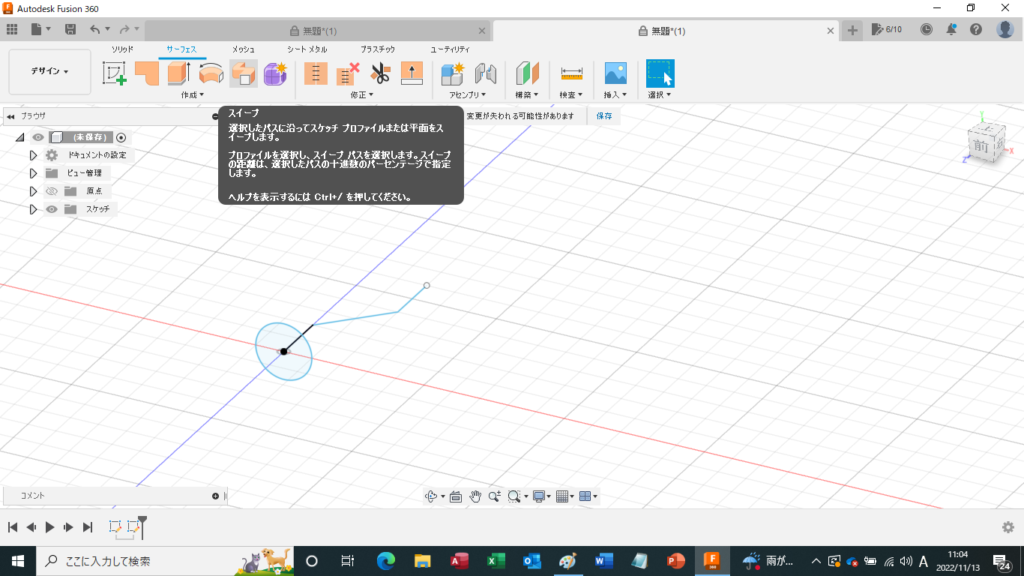Viewport: 1024px width, 576px height.
Task: Click the Redo arrow
Action: coord(124,29)
